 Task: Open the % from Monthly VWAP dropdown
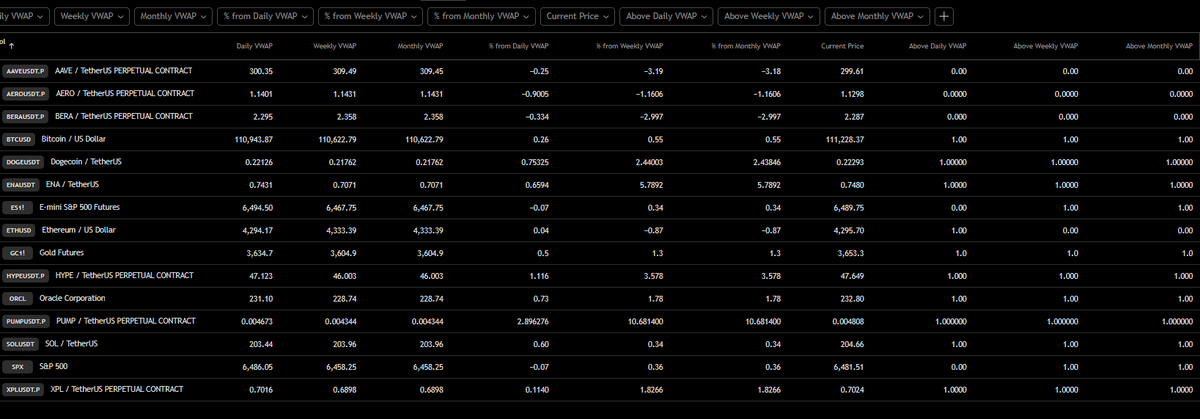click(482, 17)
